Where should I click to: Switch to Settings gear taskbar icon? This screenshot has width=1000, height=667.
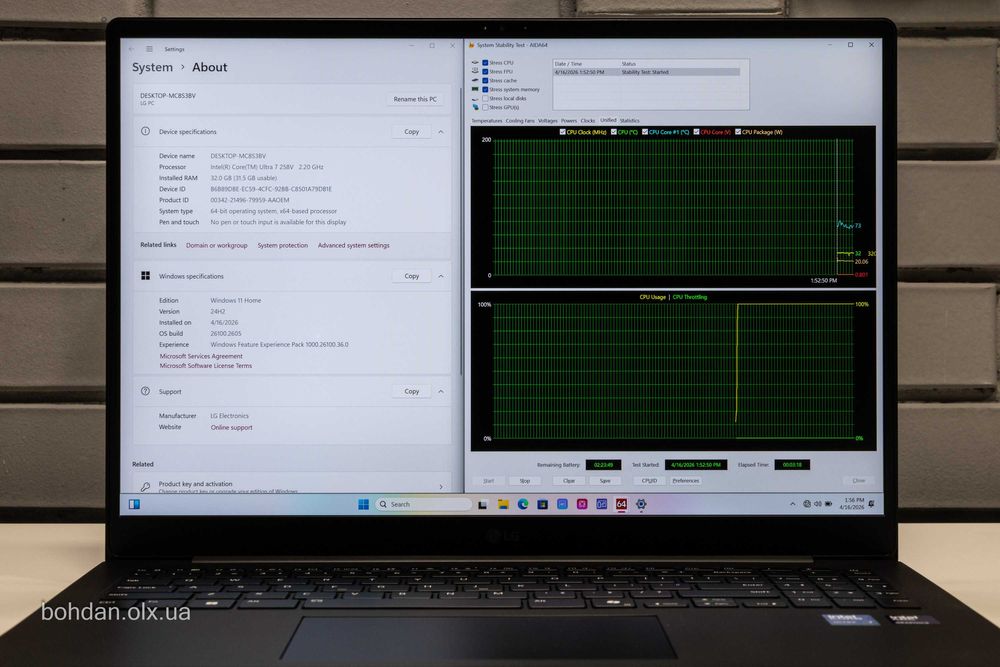click(641, 504)
